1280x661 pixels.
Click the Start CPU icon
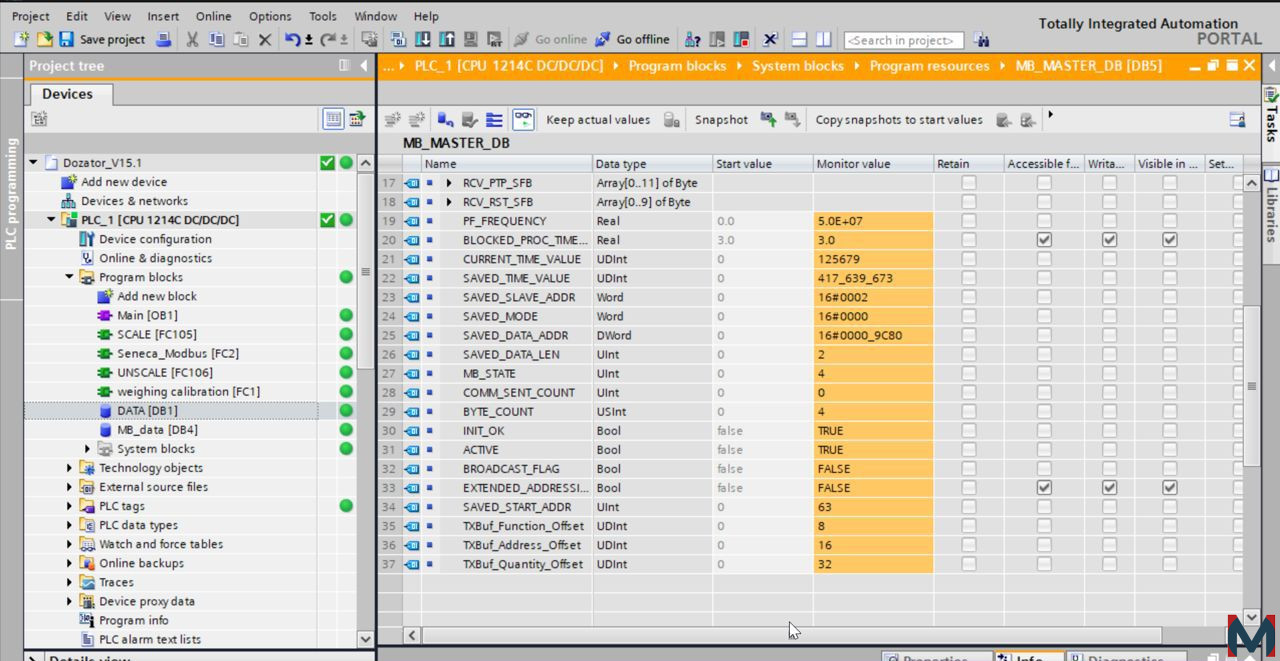coord(716,39)
